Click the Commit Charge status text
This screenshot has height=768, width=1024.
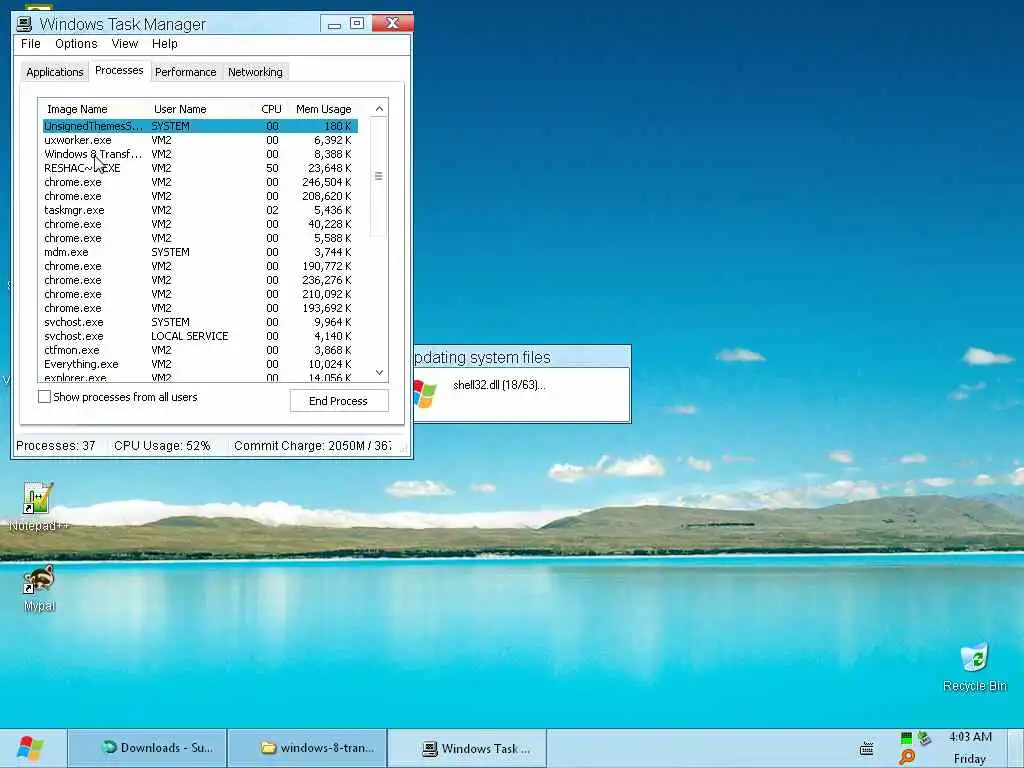(312, 445)
